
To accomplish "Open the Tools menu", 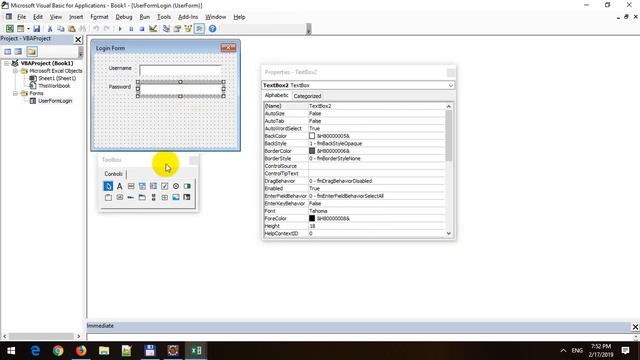I will pyautogui.click(x=164, y=17).
